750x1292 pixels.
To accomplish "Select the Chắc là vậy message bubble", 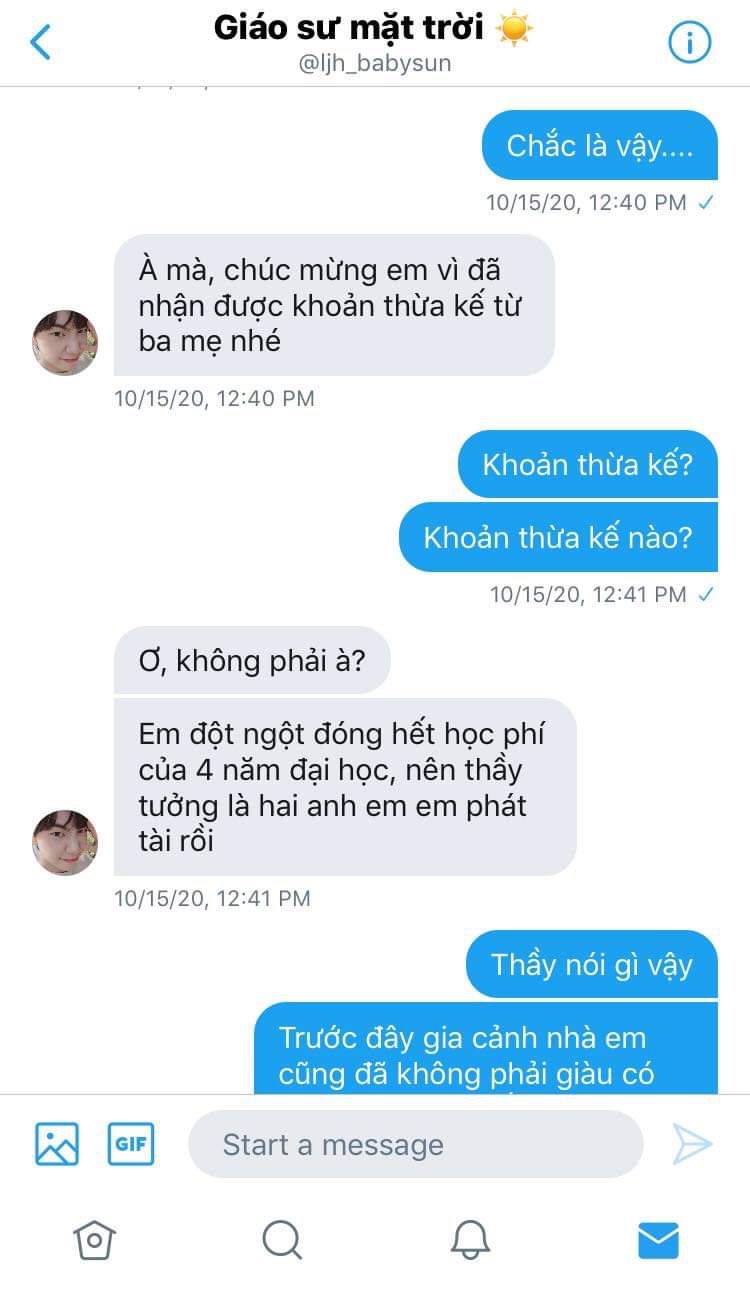I will (x=600, y=145).
